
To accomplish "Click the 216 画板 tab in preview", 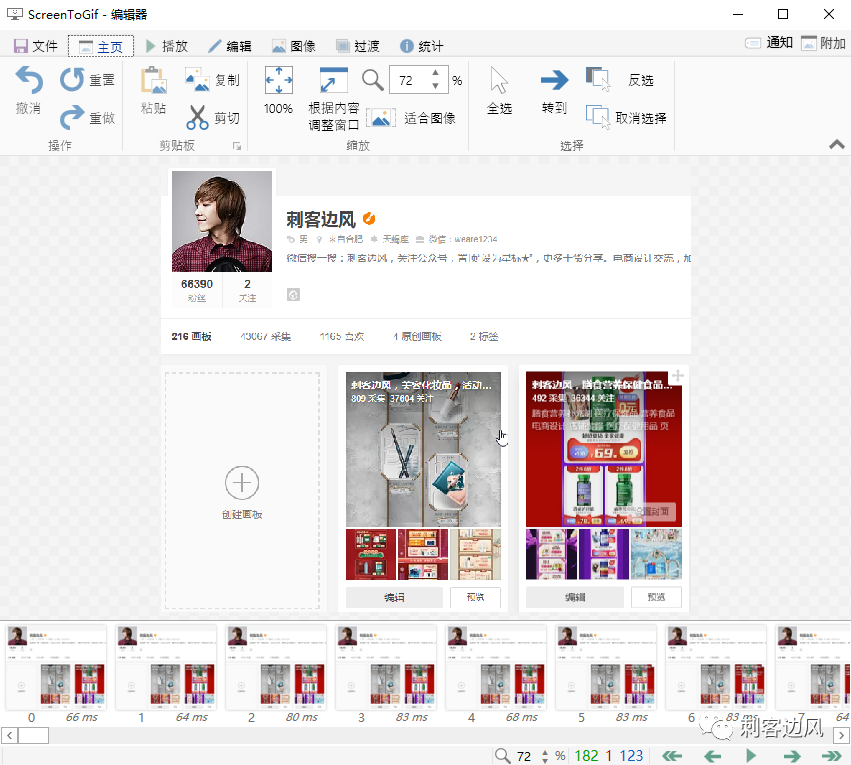I will tap(191, 336).
